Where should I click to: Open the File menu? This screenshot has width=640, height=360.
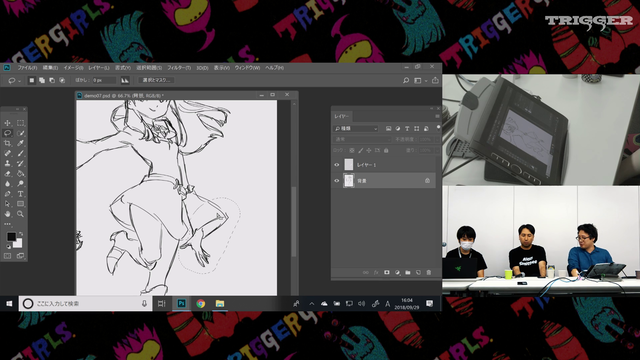click(x=27, y=68)
